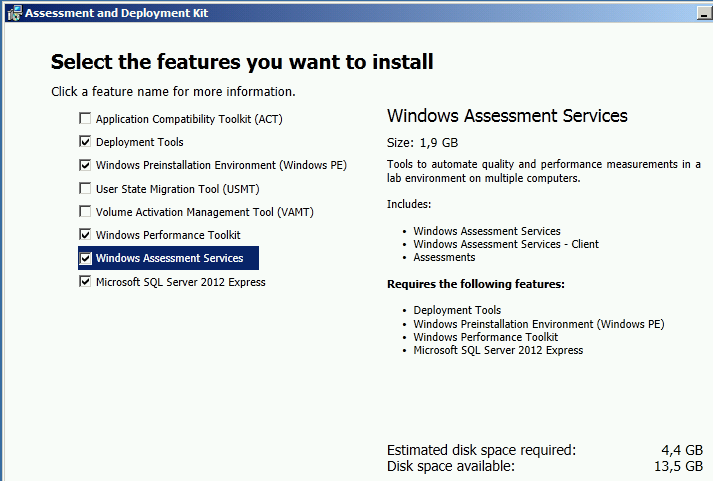Enable Application Compatibility Toolkit (ACT) checkbox
This screenshot has height=481, width=713.
pyautogui.click(x=85, y=119)
